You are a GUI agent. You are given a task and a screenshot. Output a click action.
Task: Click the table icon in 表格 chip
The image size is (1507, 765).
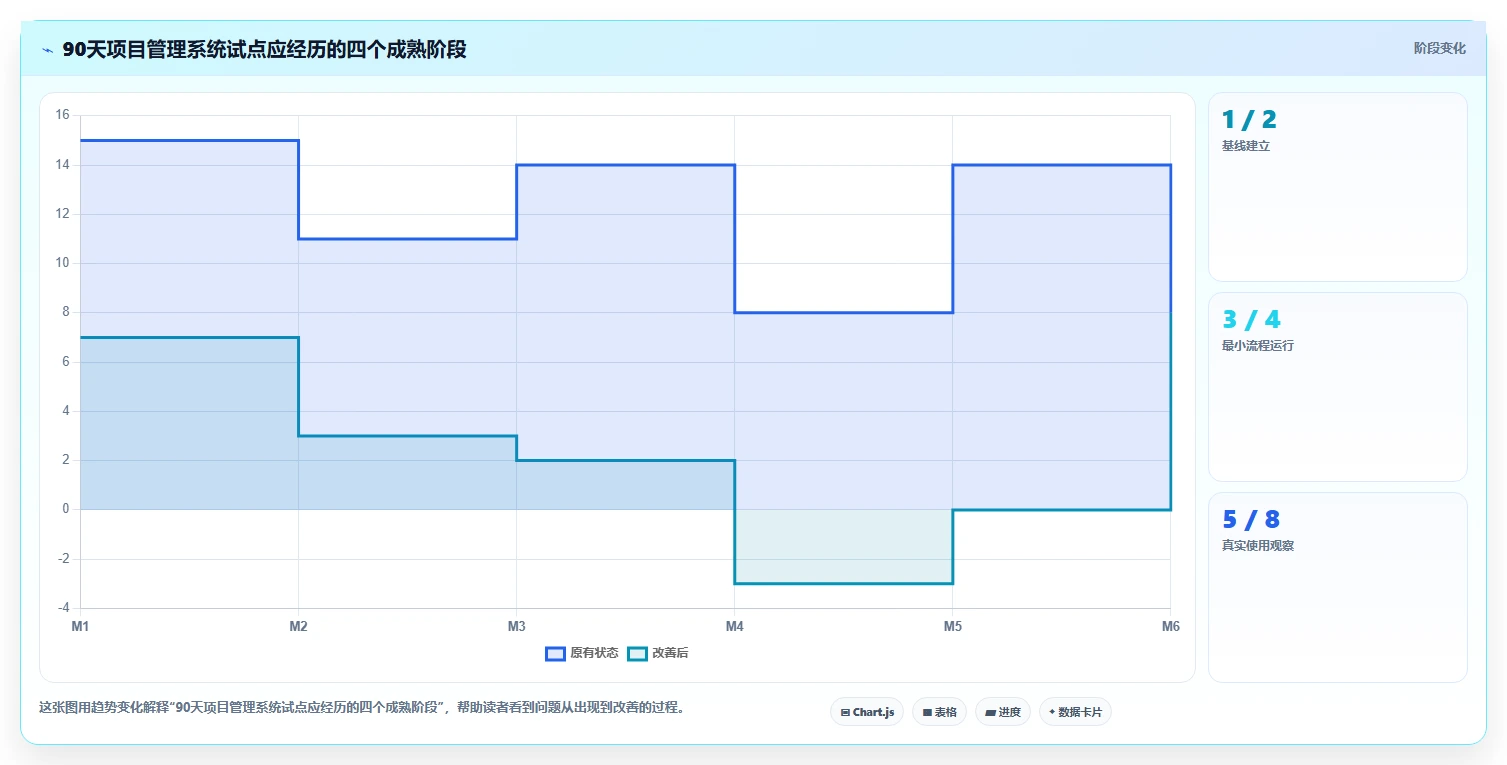click(927, 713)
